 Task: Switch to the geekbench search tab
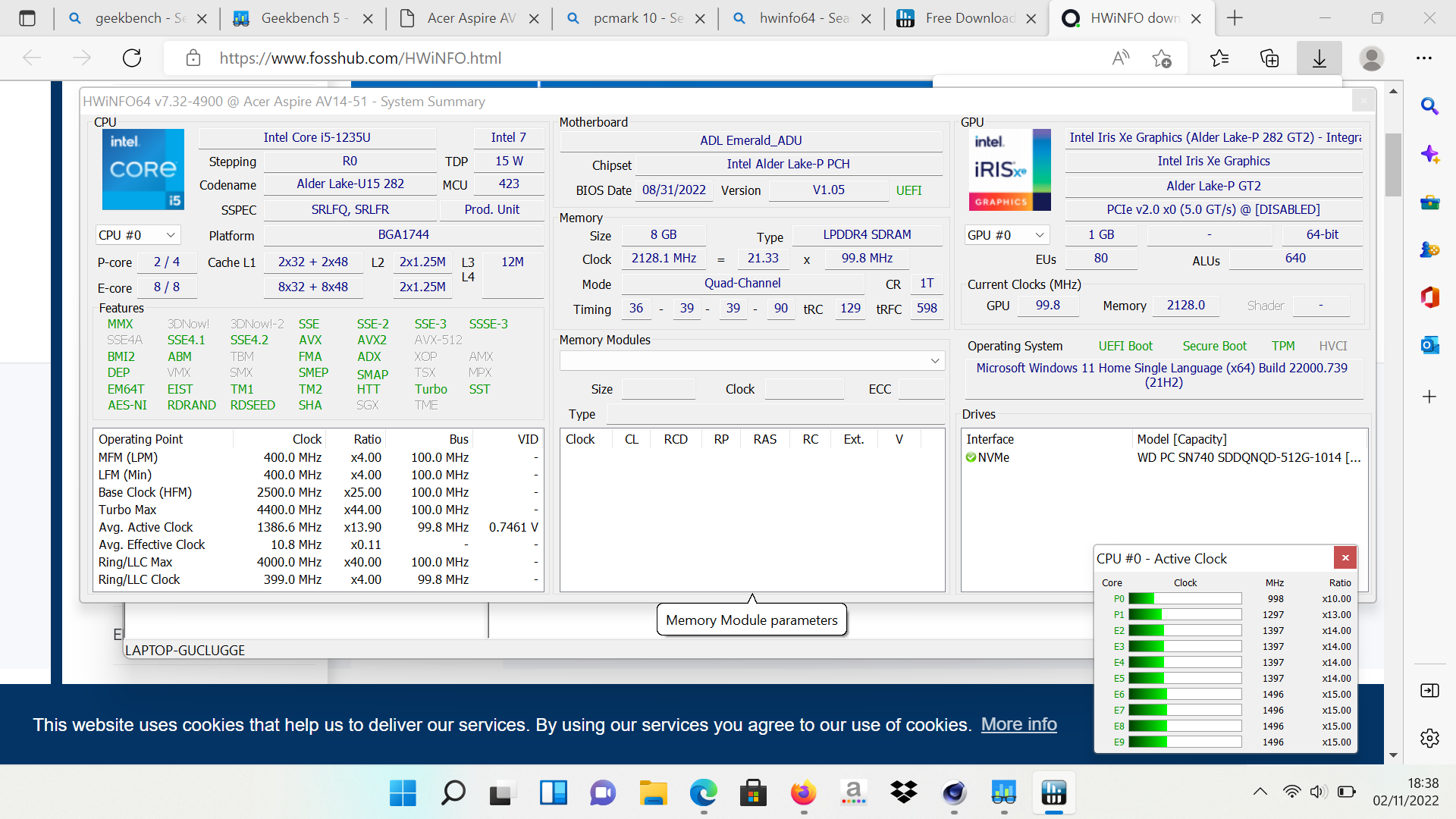pyautogui.click(x=137, y=18)
